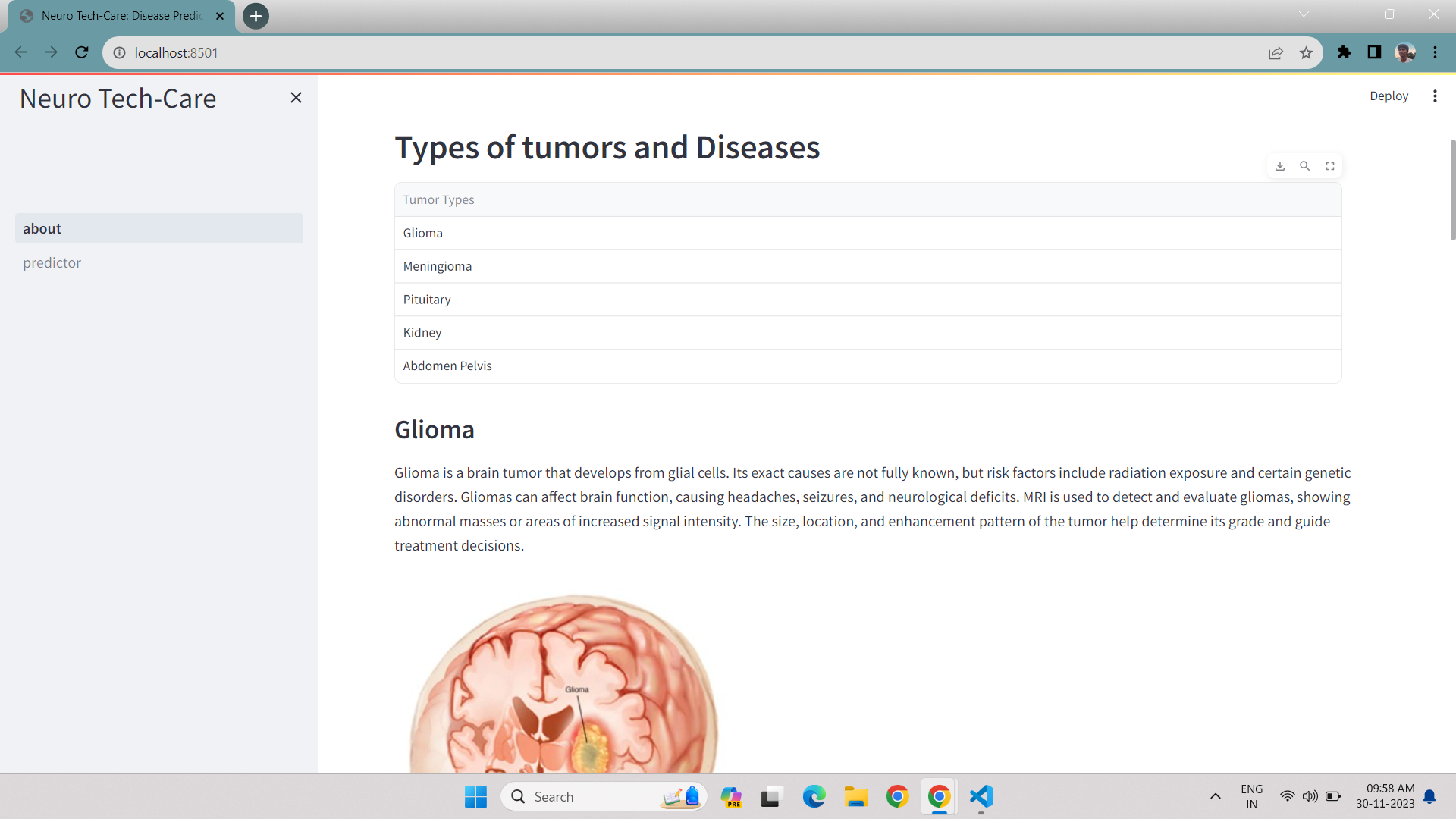1456x819 pixels.
Task: Bookmark this page with the star icon
Action: [1306, 52]
